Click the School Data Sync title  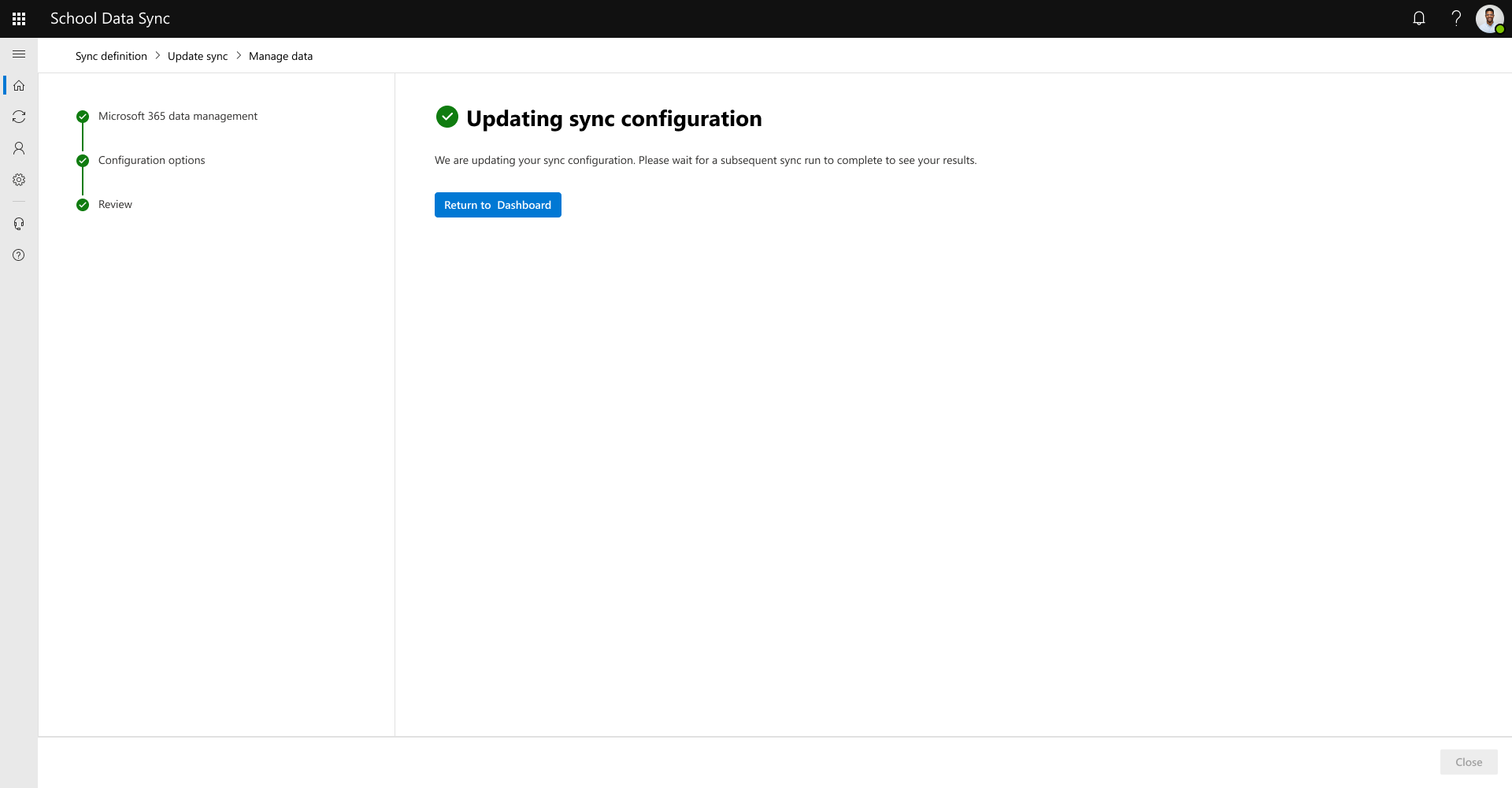point(110,18)
